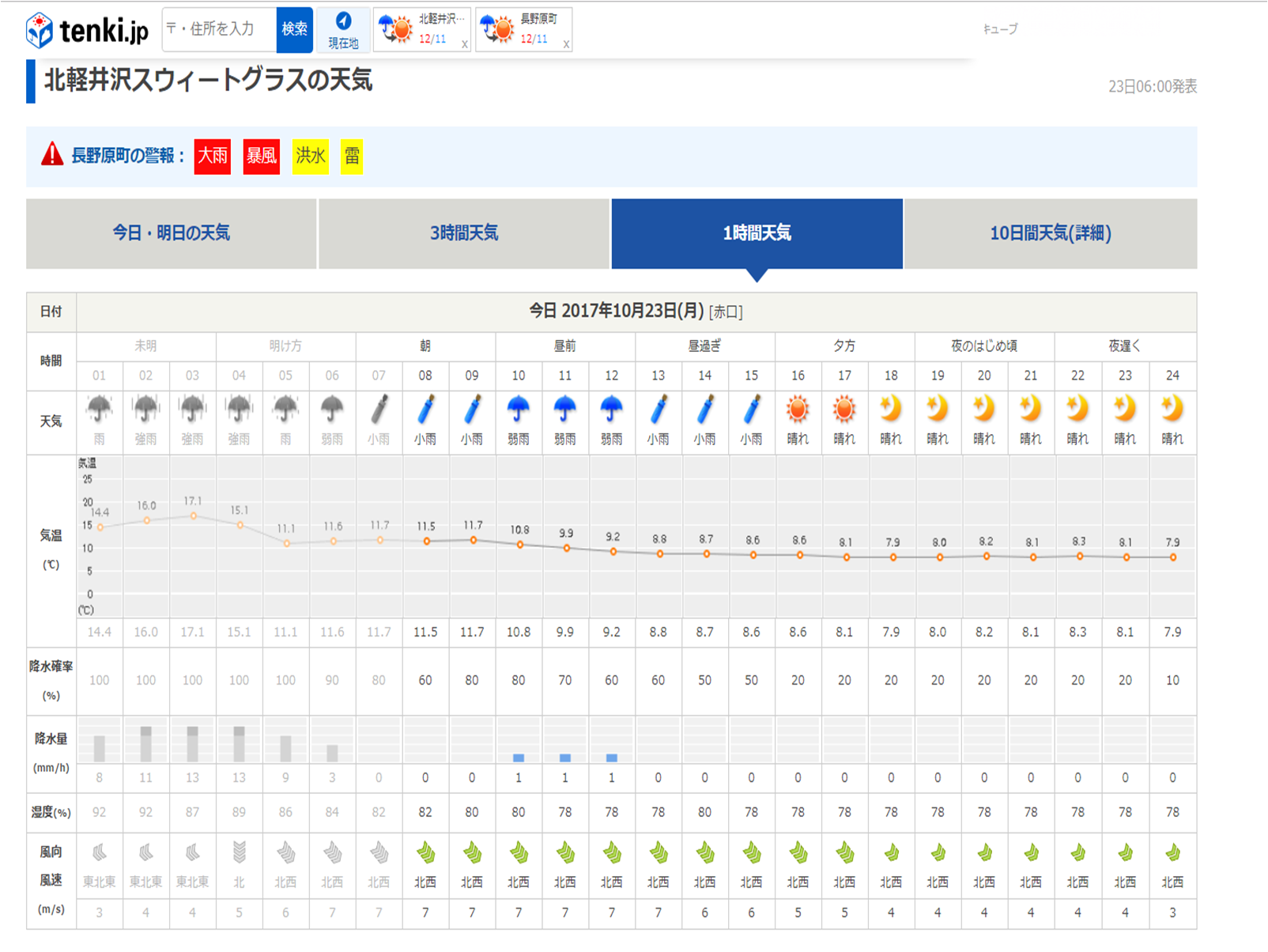The width and height of the screenshot is (1268, 952).
Task: Click the temperature graph point labeled 17.1
Action: tap(193, 516)
